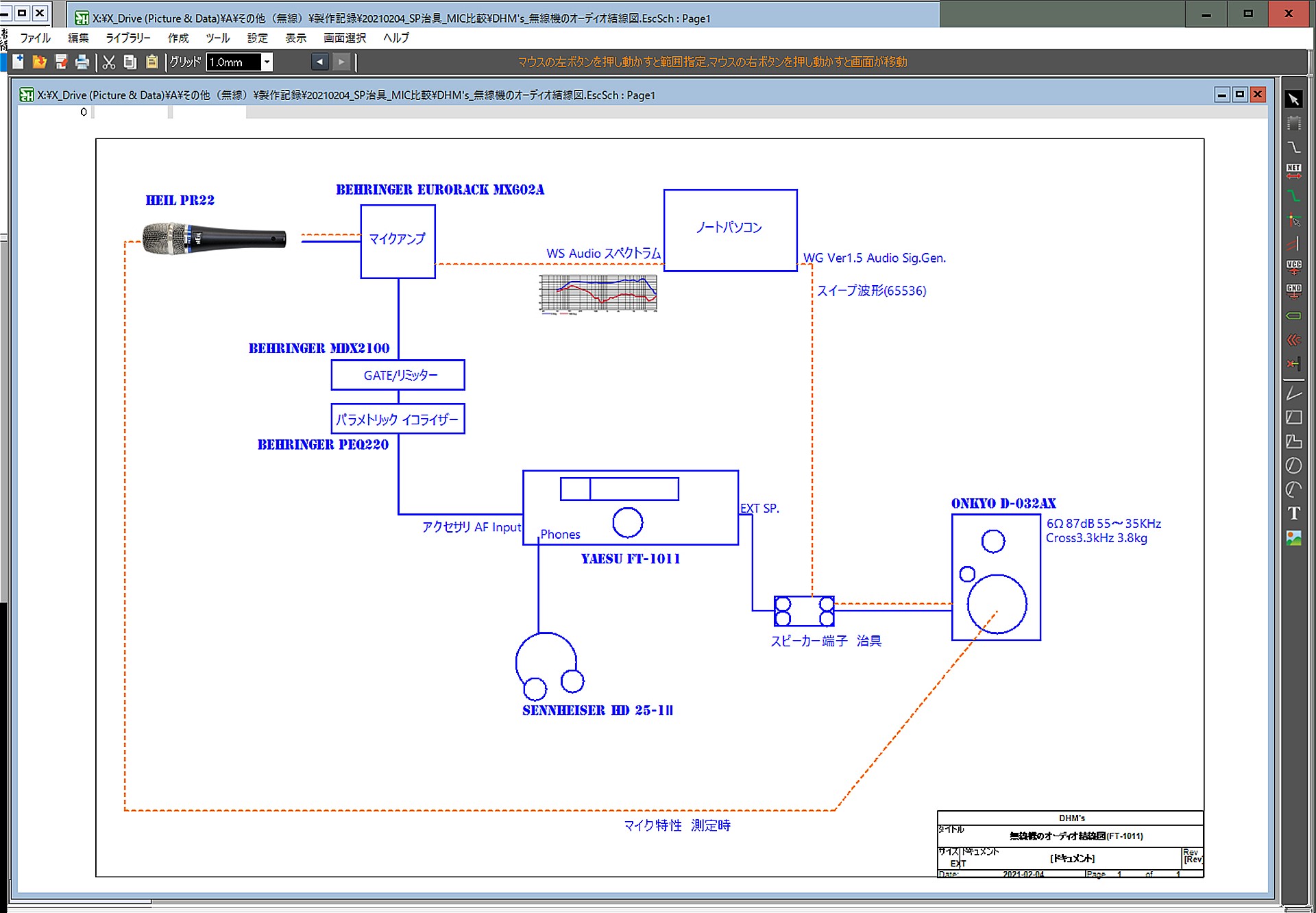The image size is (1316, 913).
Task: Click the BEHRINGER MDX2100 label
Action: click(319, 348)
